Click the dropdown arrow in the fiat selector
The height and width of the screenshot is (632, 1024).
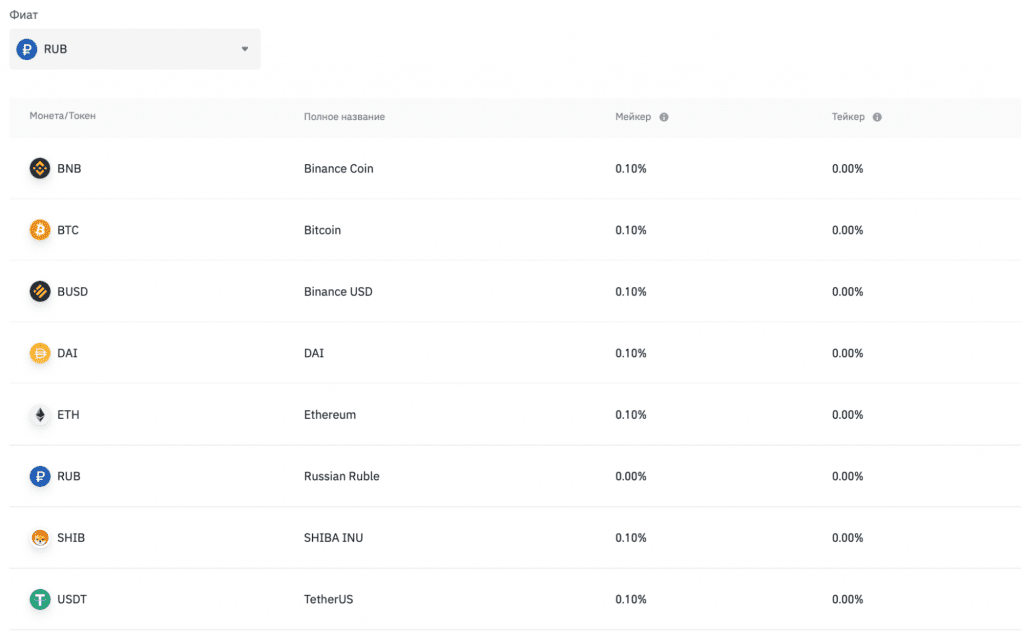(245, 49)
